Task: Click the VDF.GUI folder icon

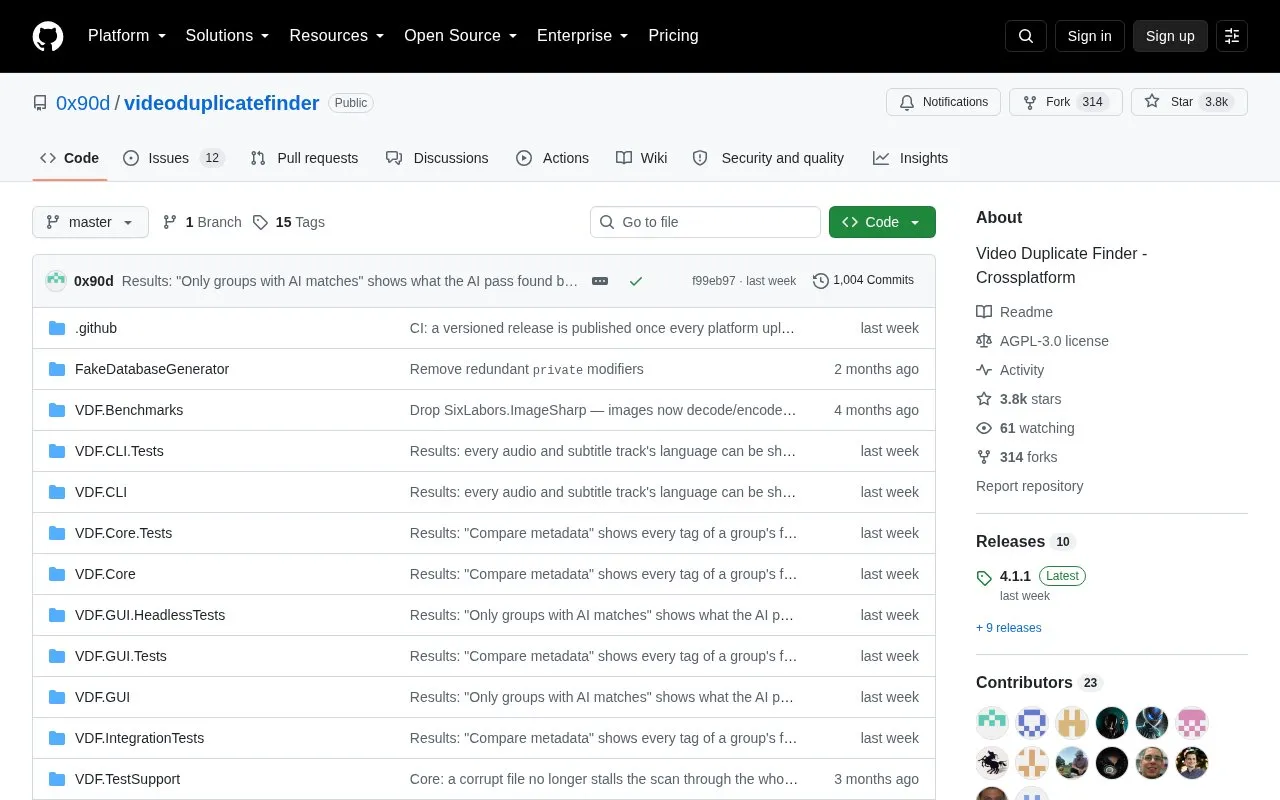Action: point(57,697)
